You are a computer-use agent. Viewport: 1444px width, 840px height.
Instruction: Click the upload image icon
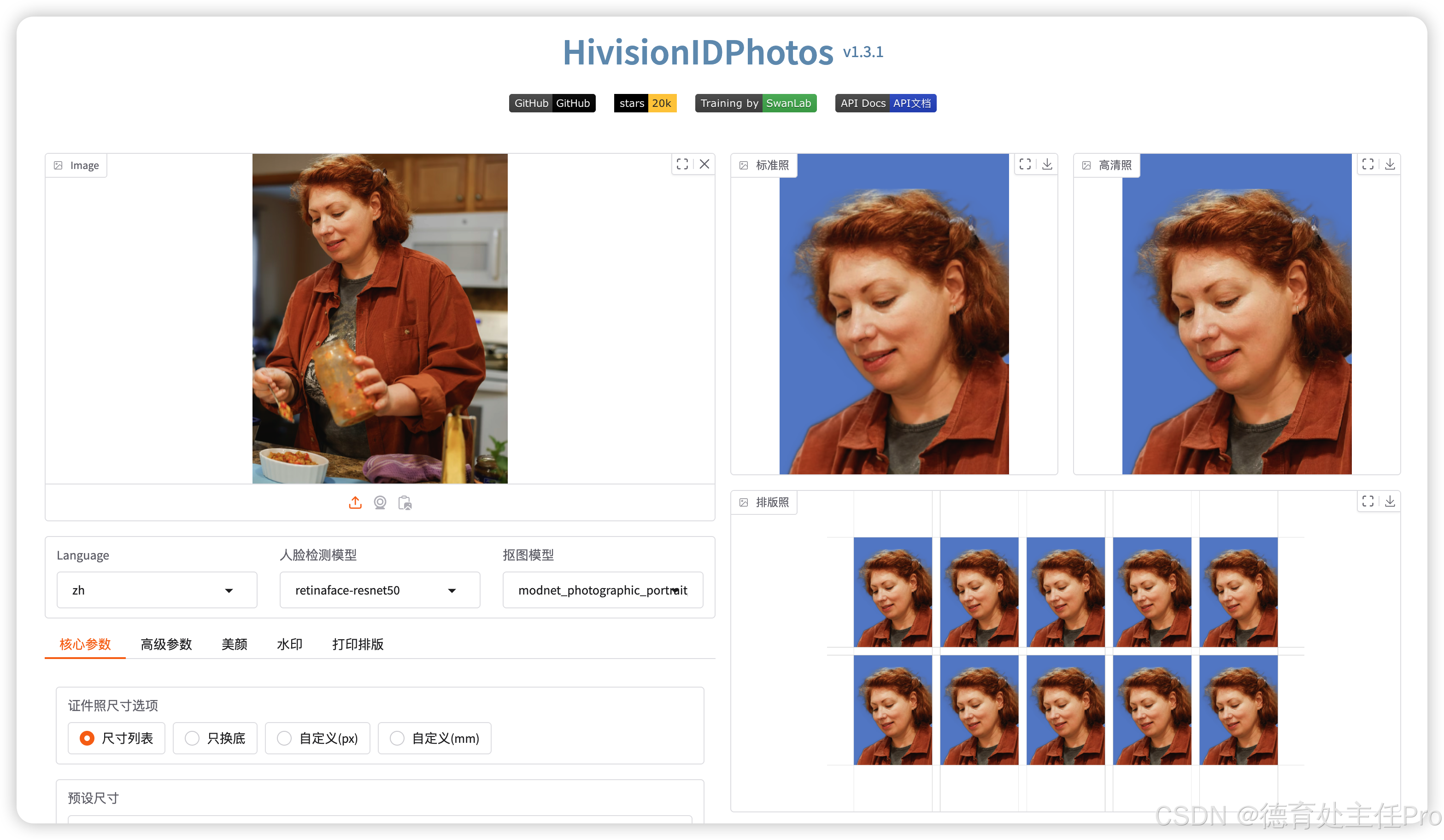[355, 503]
